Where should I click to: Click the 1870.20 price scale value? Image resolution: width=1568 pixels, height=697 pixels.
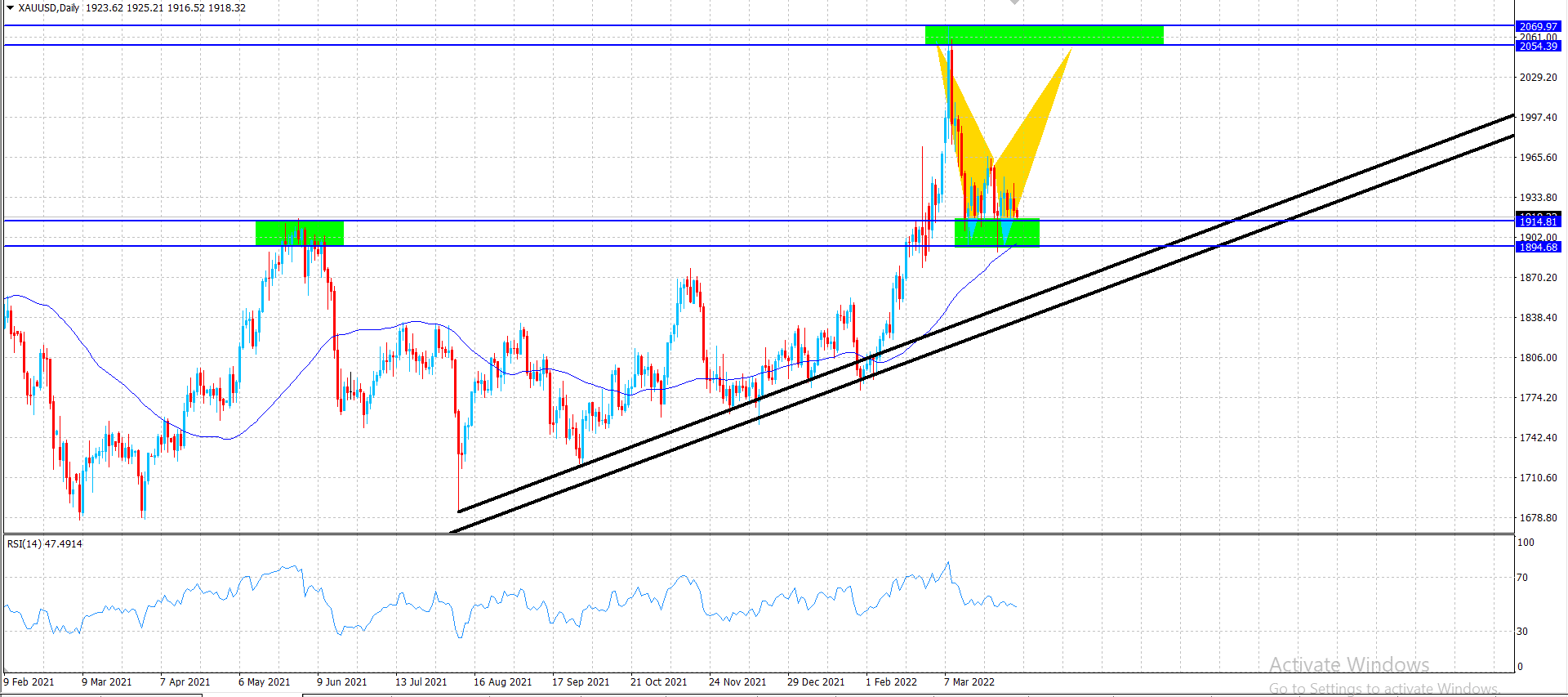[1538, 278]
